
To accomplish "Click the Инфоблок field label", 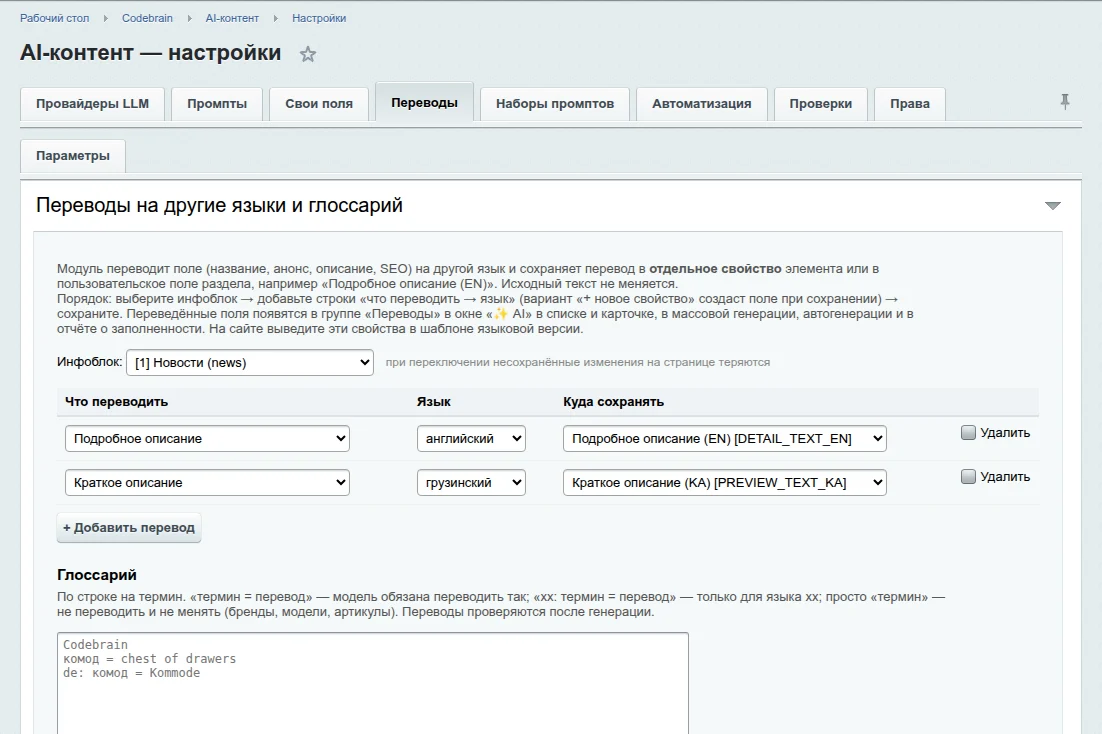I will 90,362.
